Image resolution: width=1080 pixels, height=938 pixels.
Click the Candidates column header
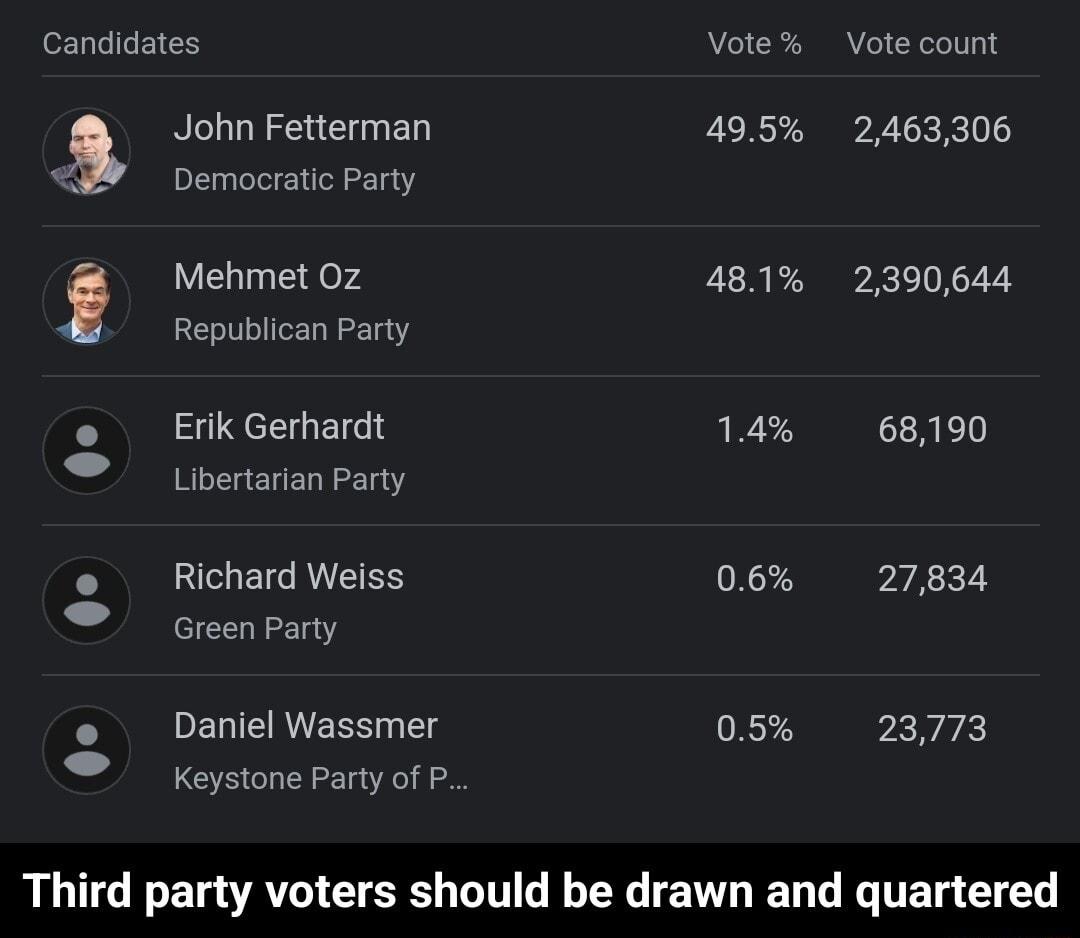coord(120,43)
